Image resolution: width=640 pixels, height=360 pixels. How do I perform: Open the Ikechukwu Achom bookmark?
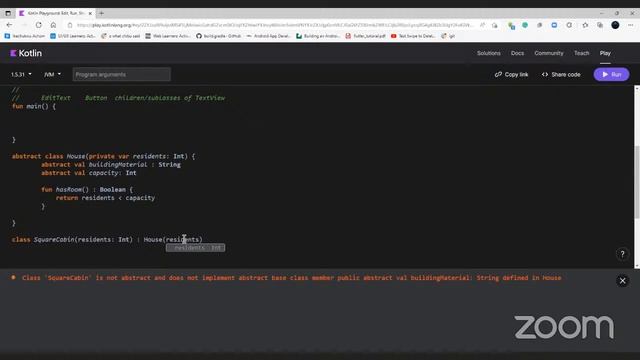(x=24, y=36)
